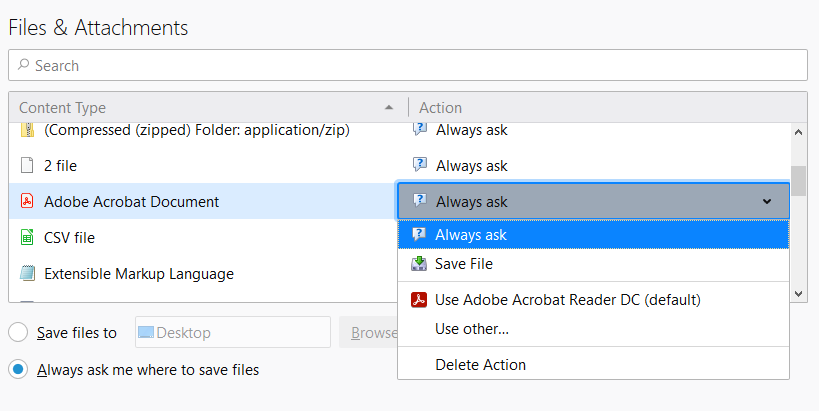Select the Save files to radio button

[x=18, y=332]
